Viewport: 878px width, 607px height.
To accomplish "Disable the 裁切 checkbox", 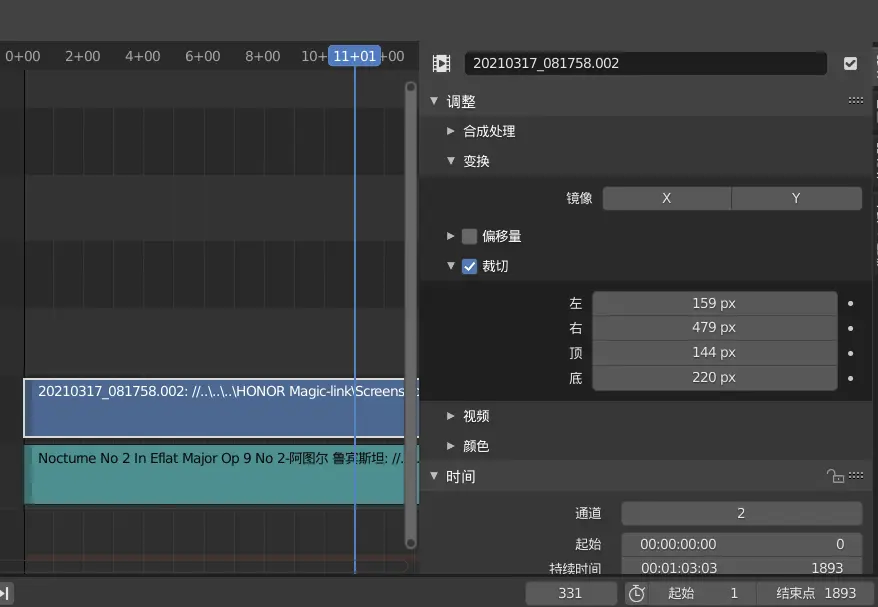I will pyautogui.click(x=469, y=267).
